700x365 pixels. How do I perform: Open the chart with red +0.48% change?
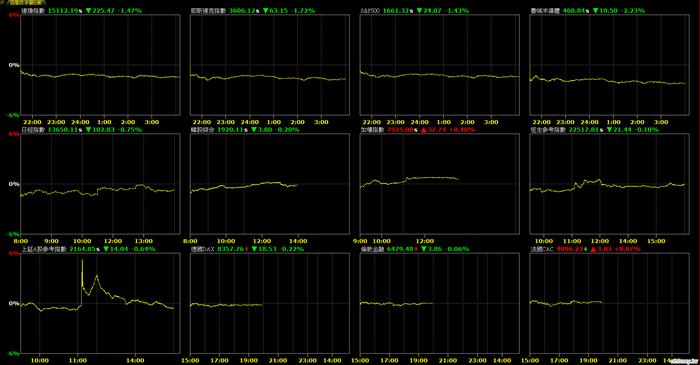click(440, 184)
